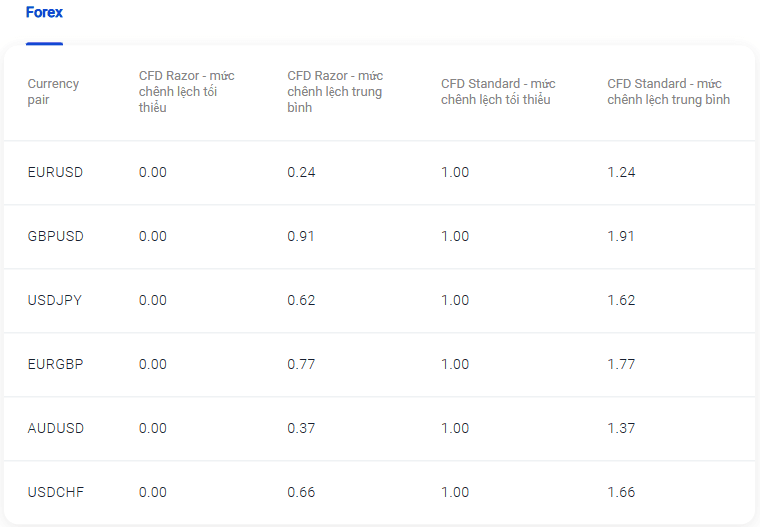The height and width of the screenshot is (530, 761).
Task: Click the 0.37 AUDUSD Razor average value
Action: click(301, 429)
